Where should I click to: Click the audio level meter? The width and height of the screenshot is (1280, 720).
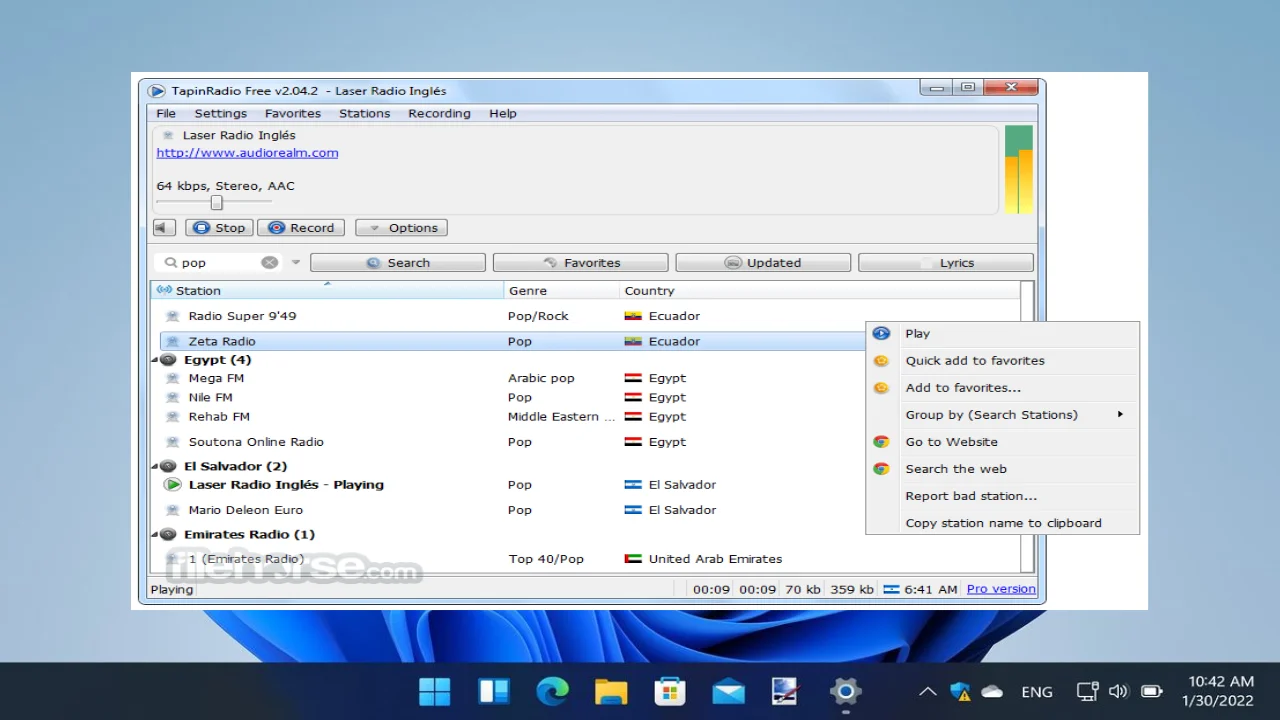point(1018,169)
